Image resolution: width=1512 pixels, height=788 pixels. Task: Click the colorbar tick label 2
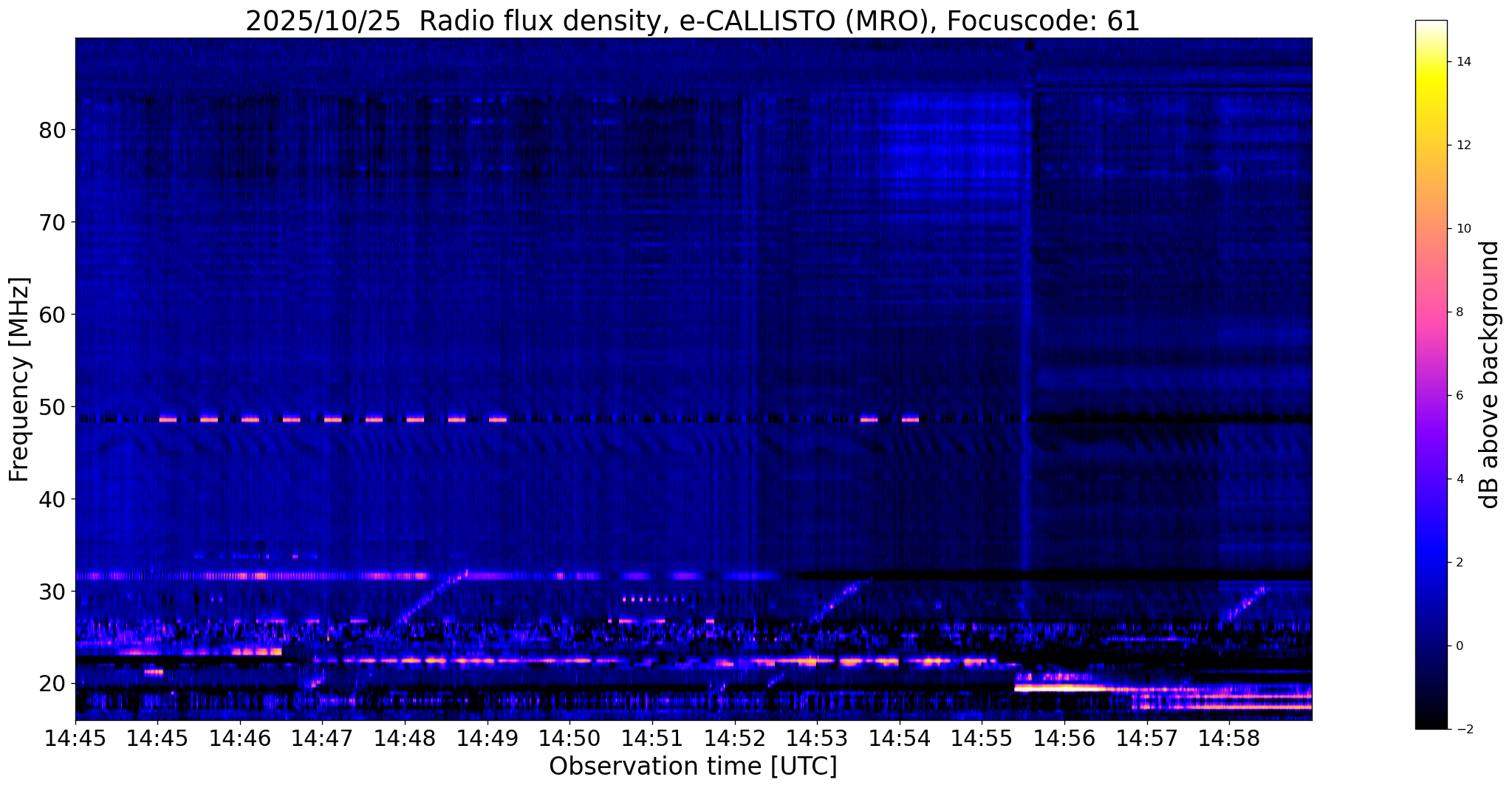(x=1459, y=563)
